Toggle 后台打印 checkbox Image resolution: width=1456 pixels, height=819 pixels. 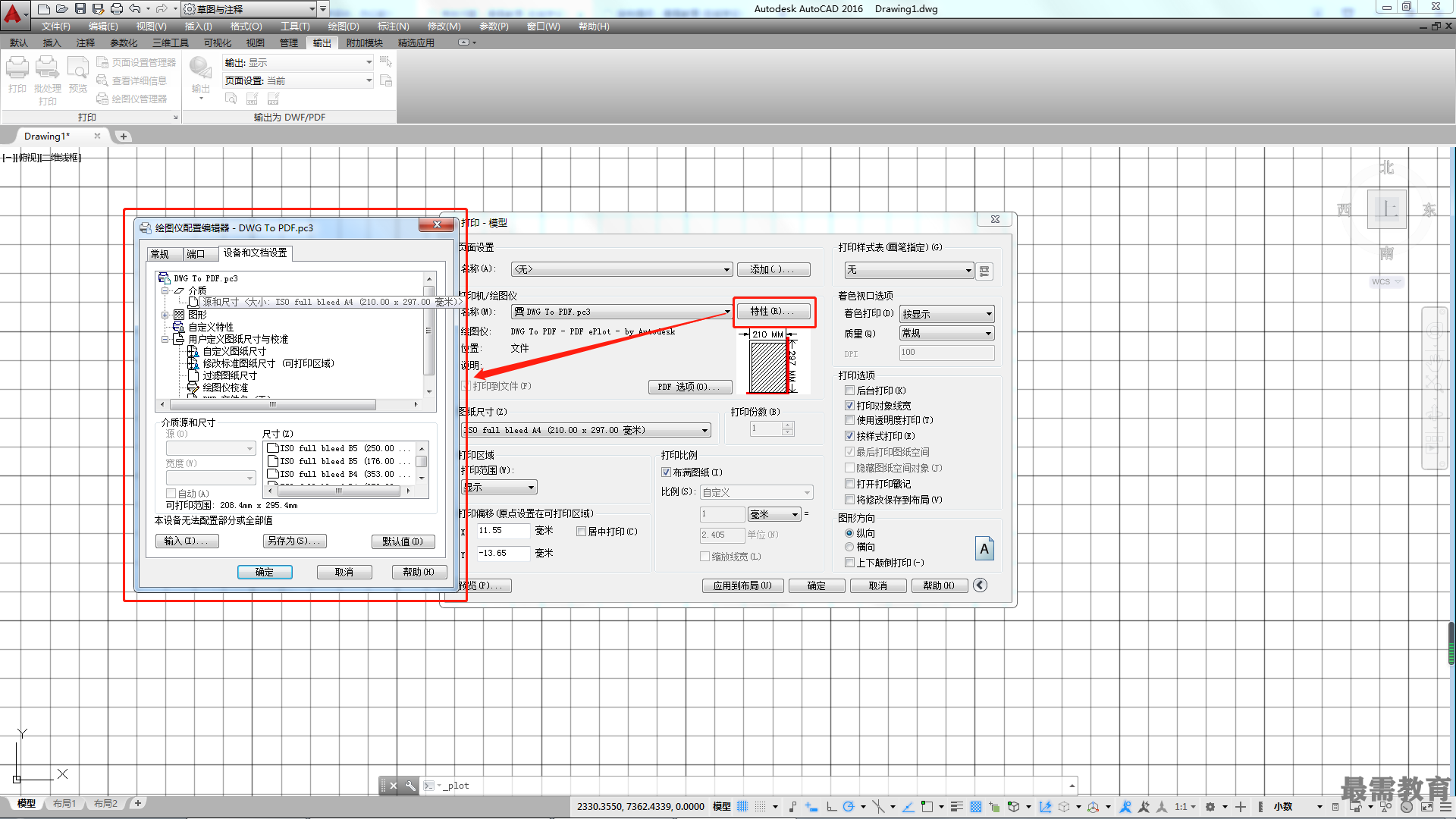(x=850, y=391)
